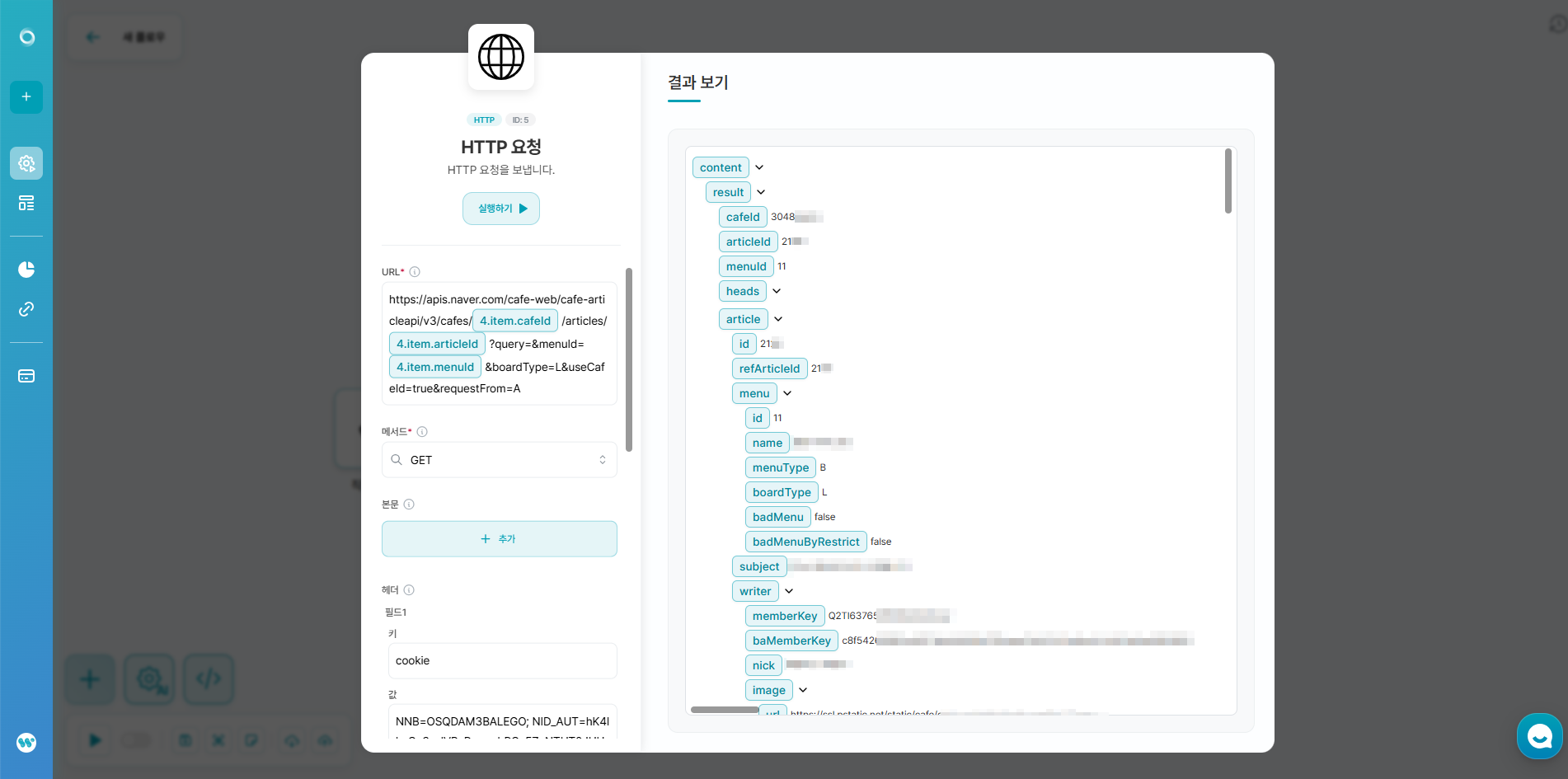This screenshot has width=1568, height=779.
Task: Click the info icon next to 헤더 label
Action: pos(409,590)
